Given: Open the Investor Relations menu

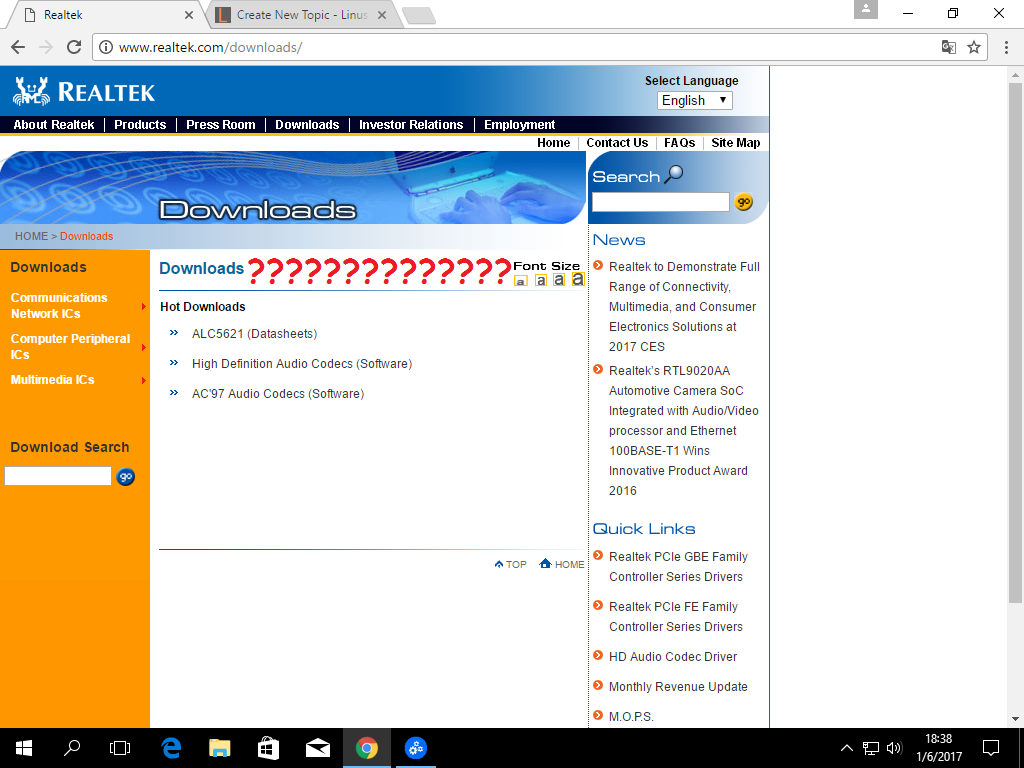Looking at the screenshot, I should pyautogui.click(x=411, y=125).
